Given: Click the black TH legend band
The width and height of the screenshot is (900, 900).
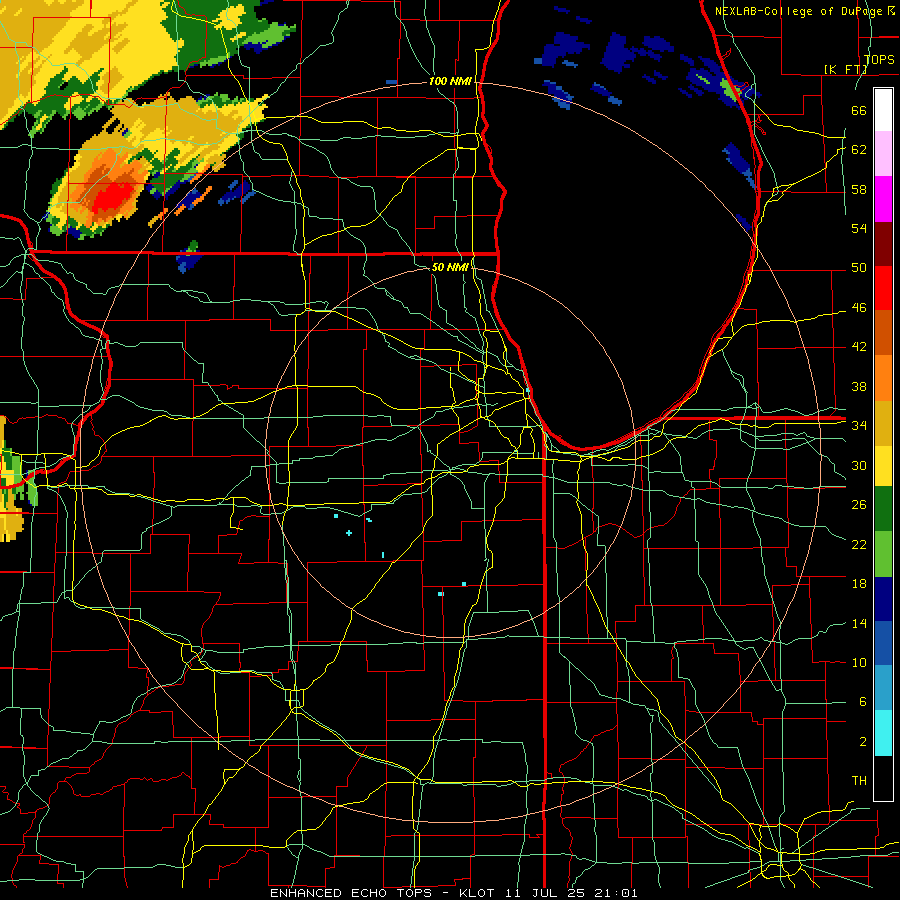Looking at the screenshot, I should tap(883, 778).
